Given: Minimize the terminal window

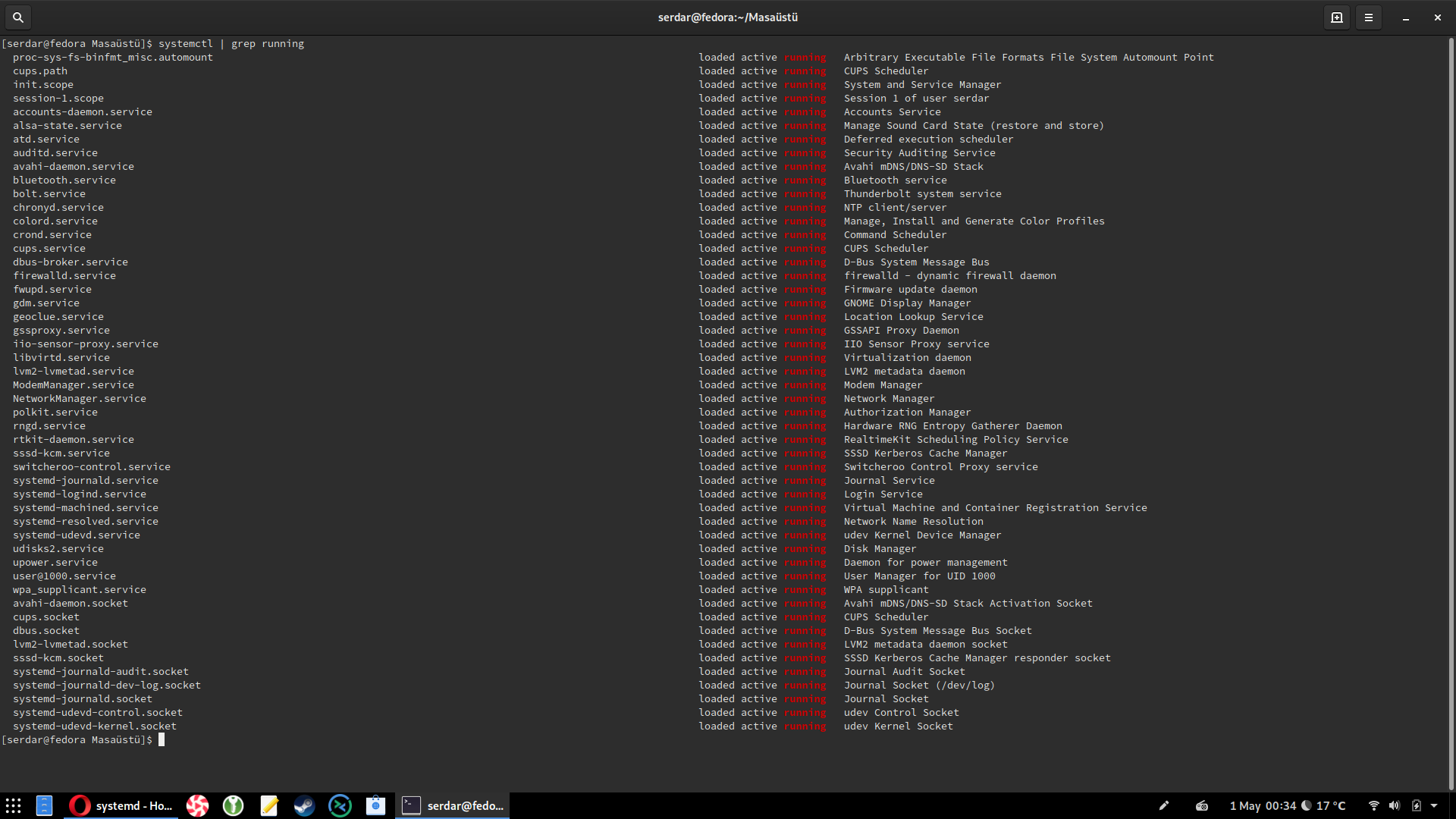Looking at the screenshot, I should (x=1405, y=17).
